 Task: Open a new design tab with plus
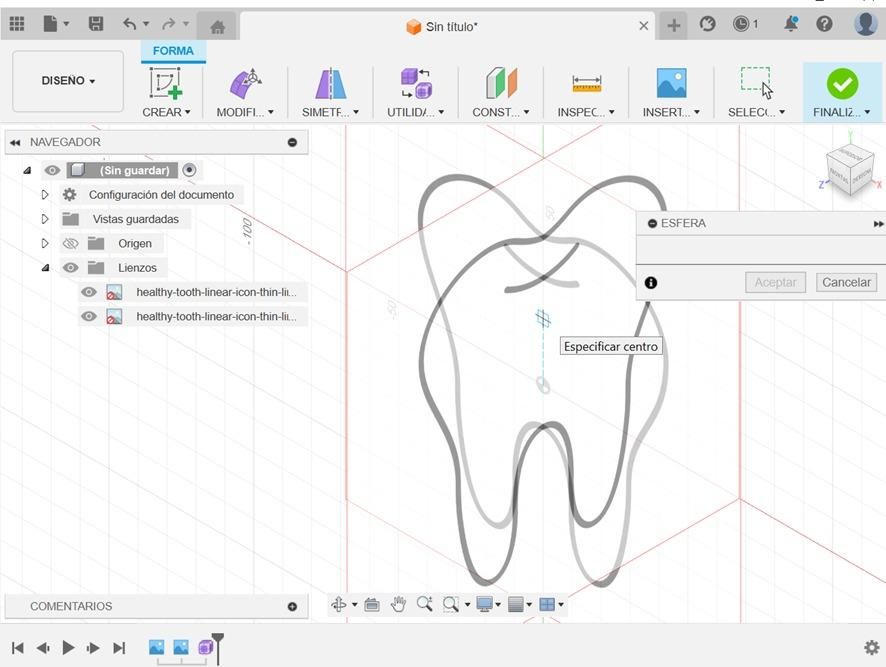[x=674, y=25]
